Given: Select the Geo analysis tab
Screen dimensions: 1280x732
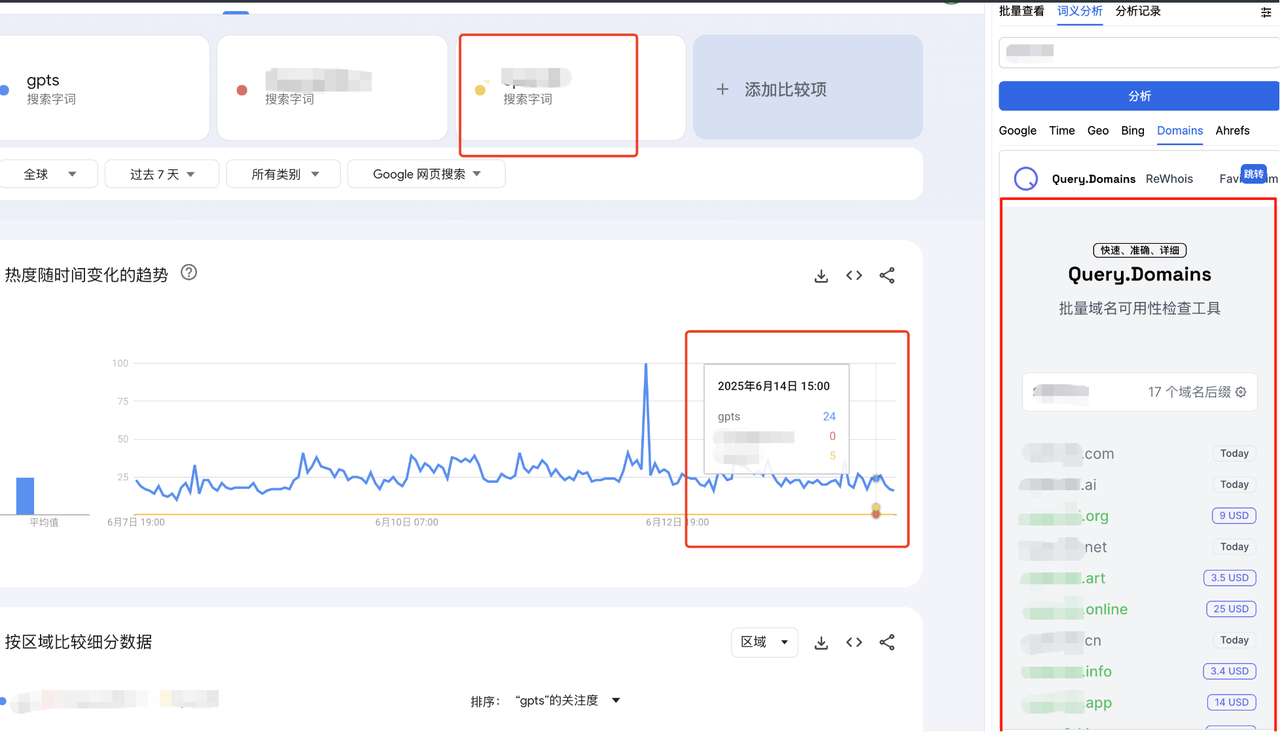Looking at the screenshot, I should tap(1098, 130).
